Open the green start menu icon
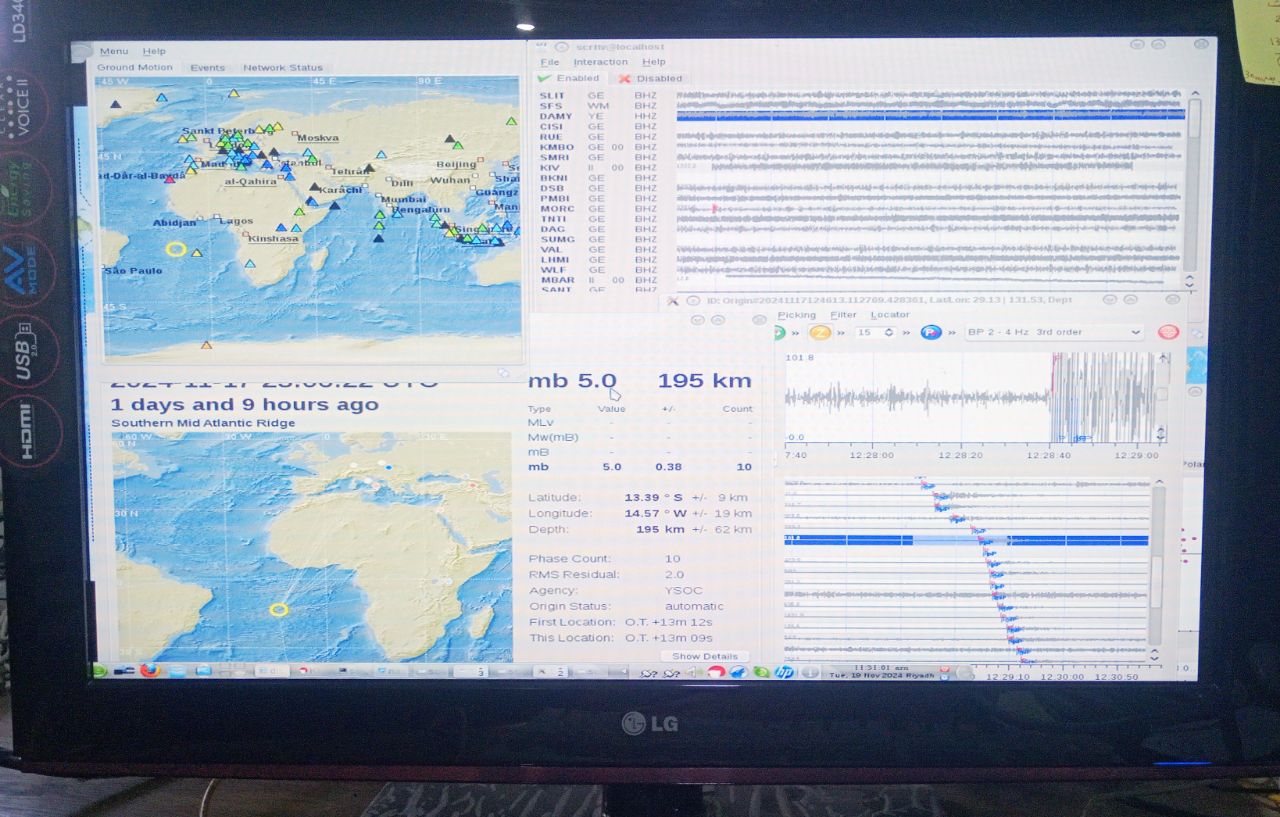This screenshot has height=817, width=1280. (101, 671)
